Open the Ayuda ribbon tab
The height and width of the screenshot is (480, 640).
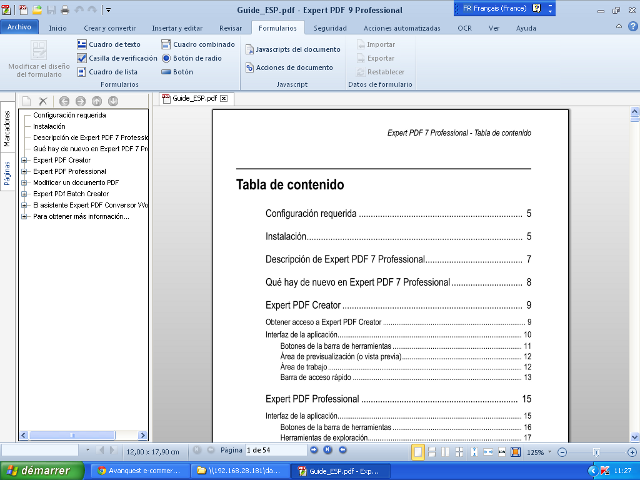tap(526, 28)
